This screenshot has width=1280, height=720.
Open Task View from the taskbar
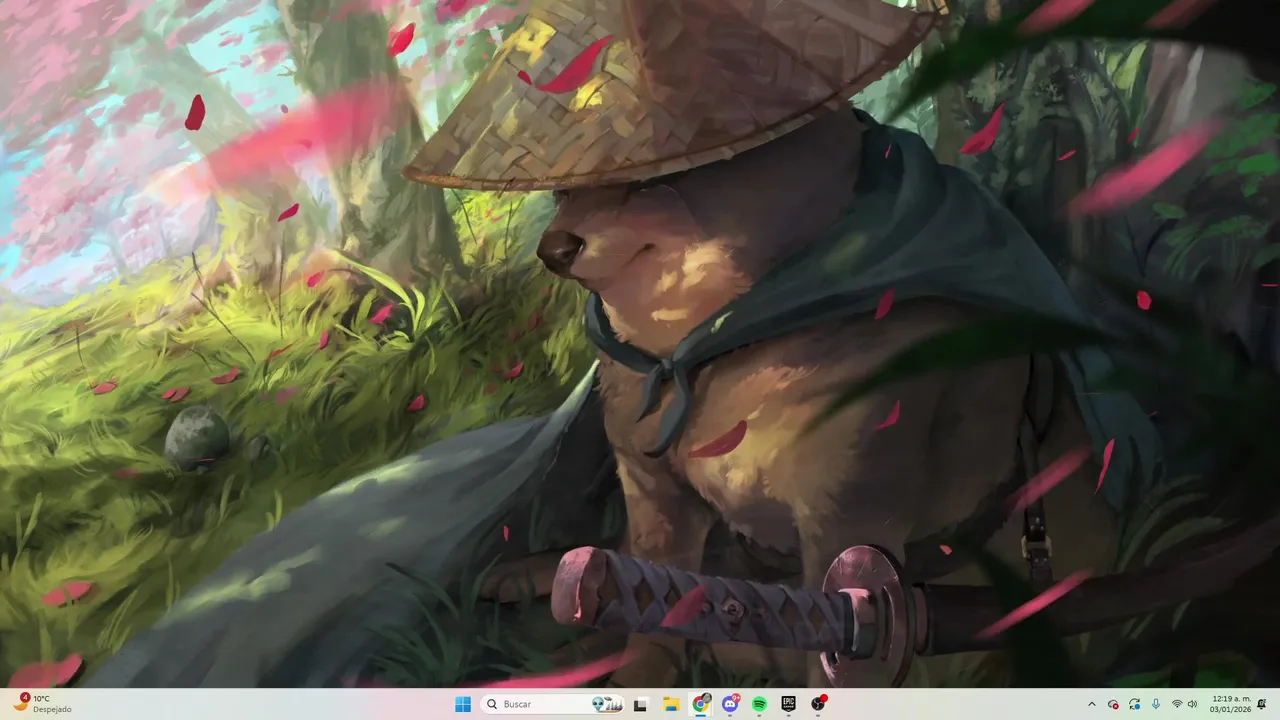pos(640,704)
